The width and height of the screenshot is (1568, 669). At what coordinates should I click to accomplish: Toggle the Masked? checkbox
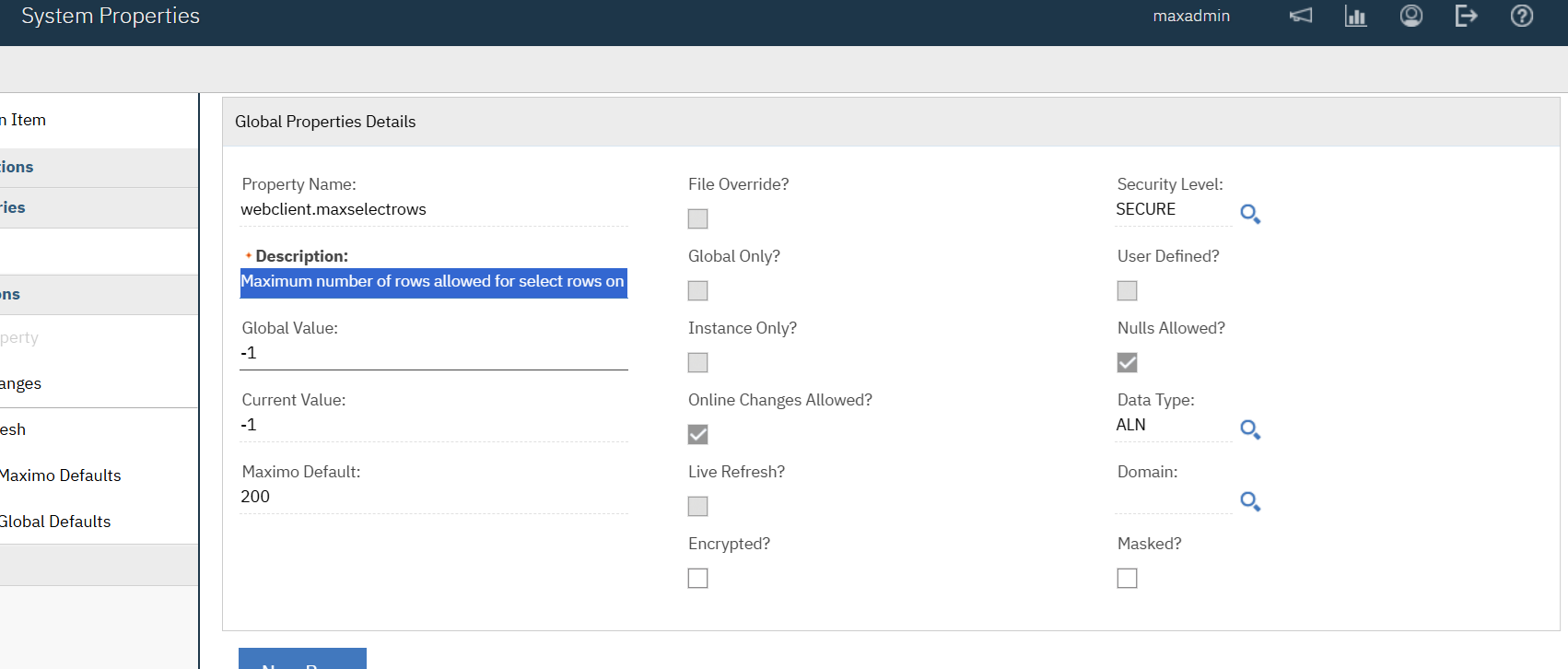click(1127, 578)
